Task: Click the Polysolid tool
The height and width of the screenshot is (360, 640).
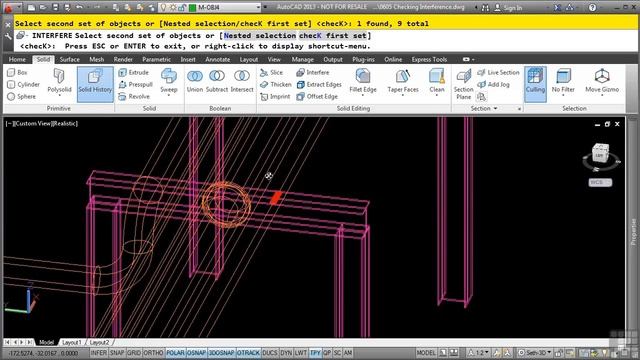Action: [59, 82]
